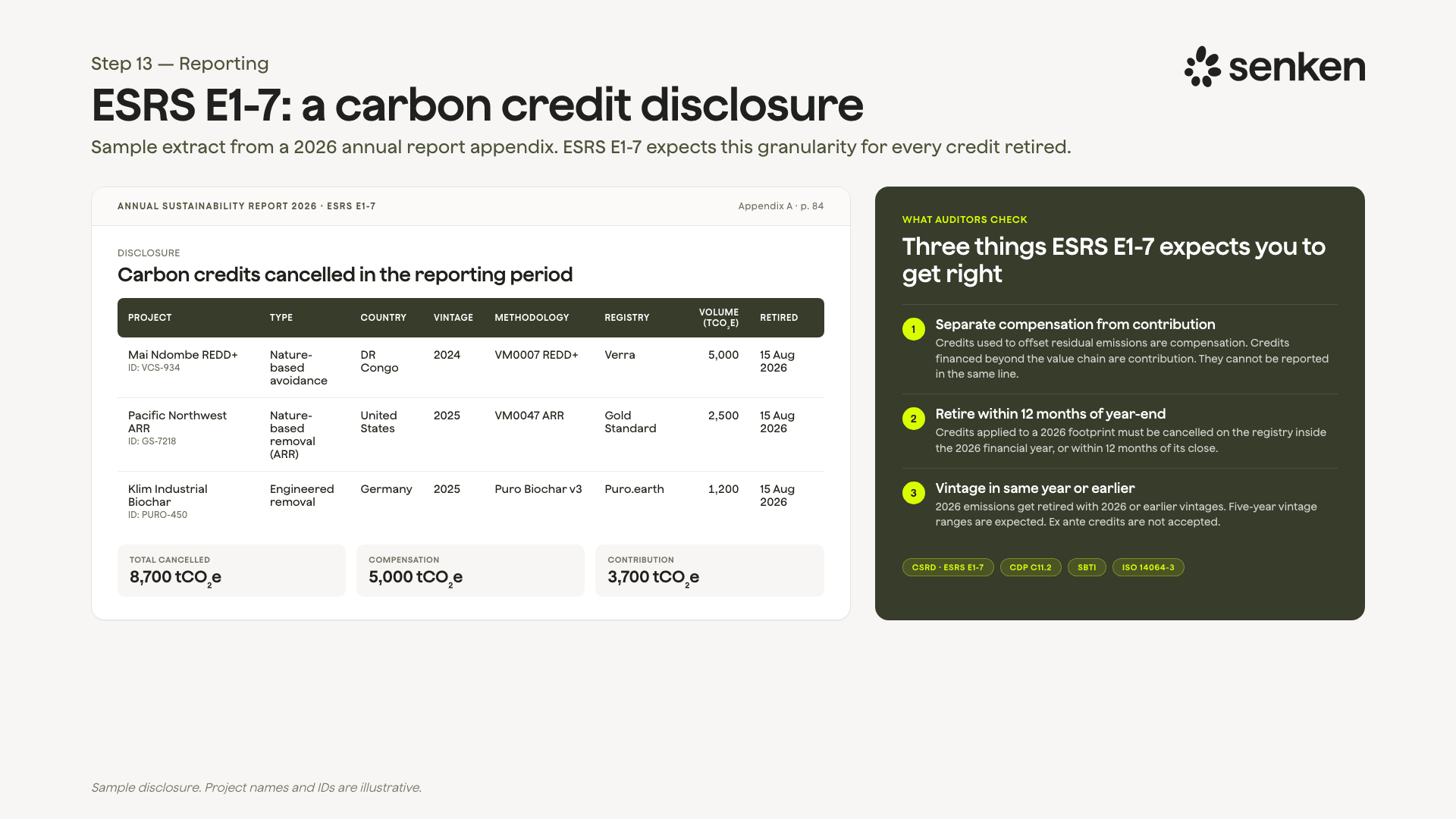Viewport: 1456px width, 819px height.
Task: Click the DR Congo country cell
Action: point(379,361)
